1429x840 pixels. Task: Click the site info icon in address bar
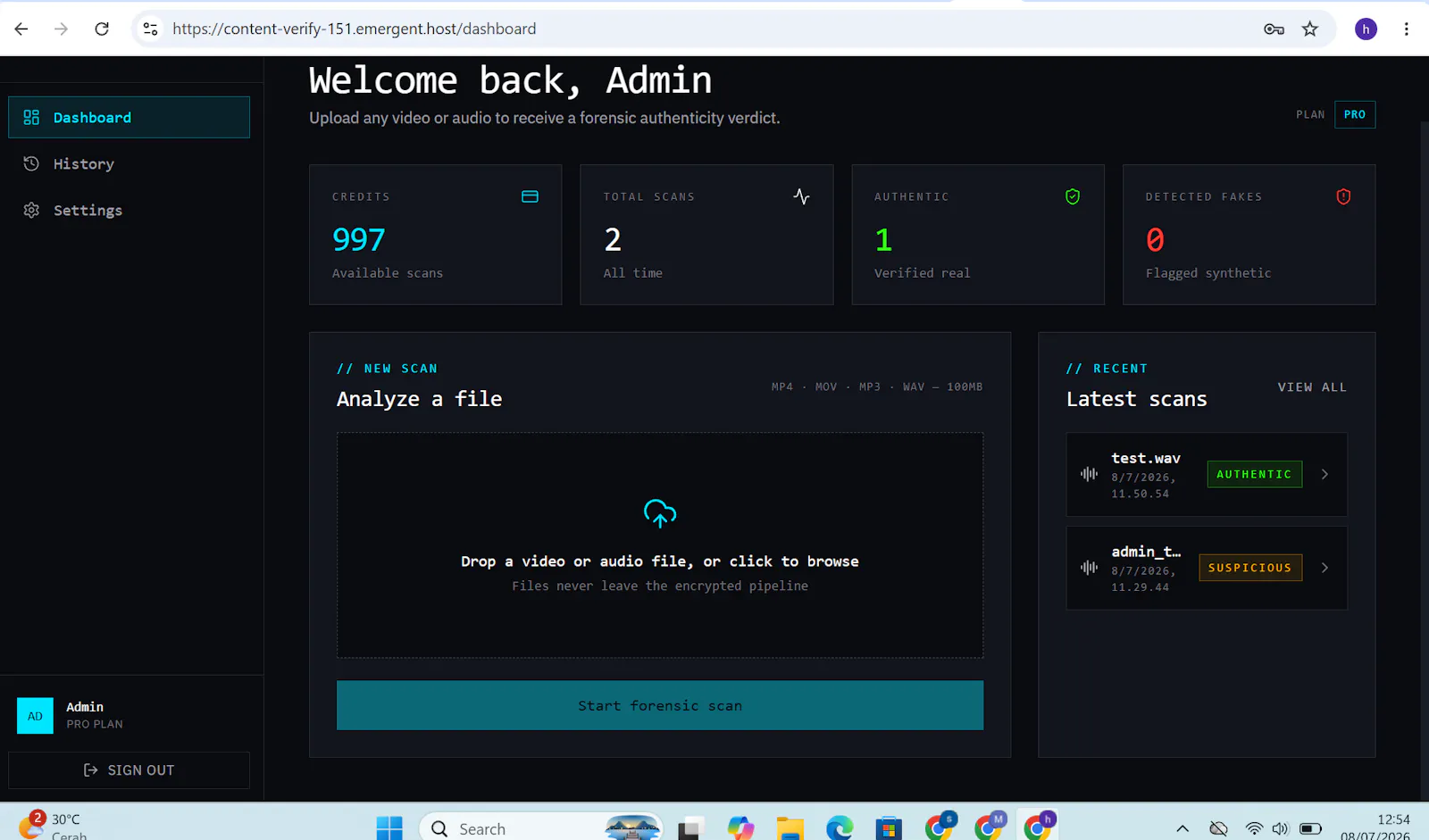[x=151, y=29]
